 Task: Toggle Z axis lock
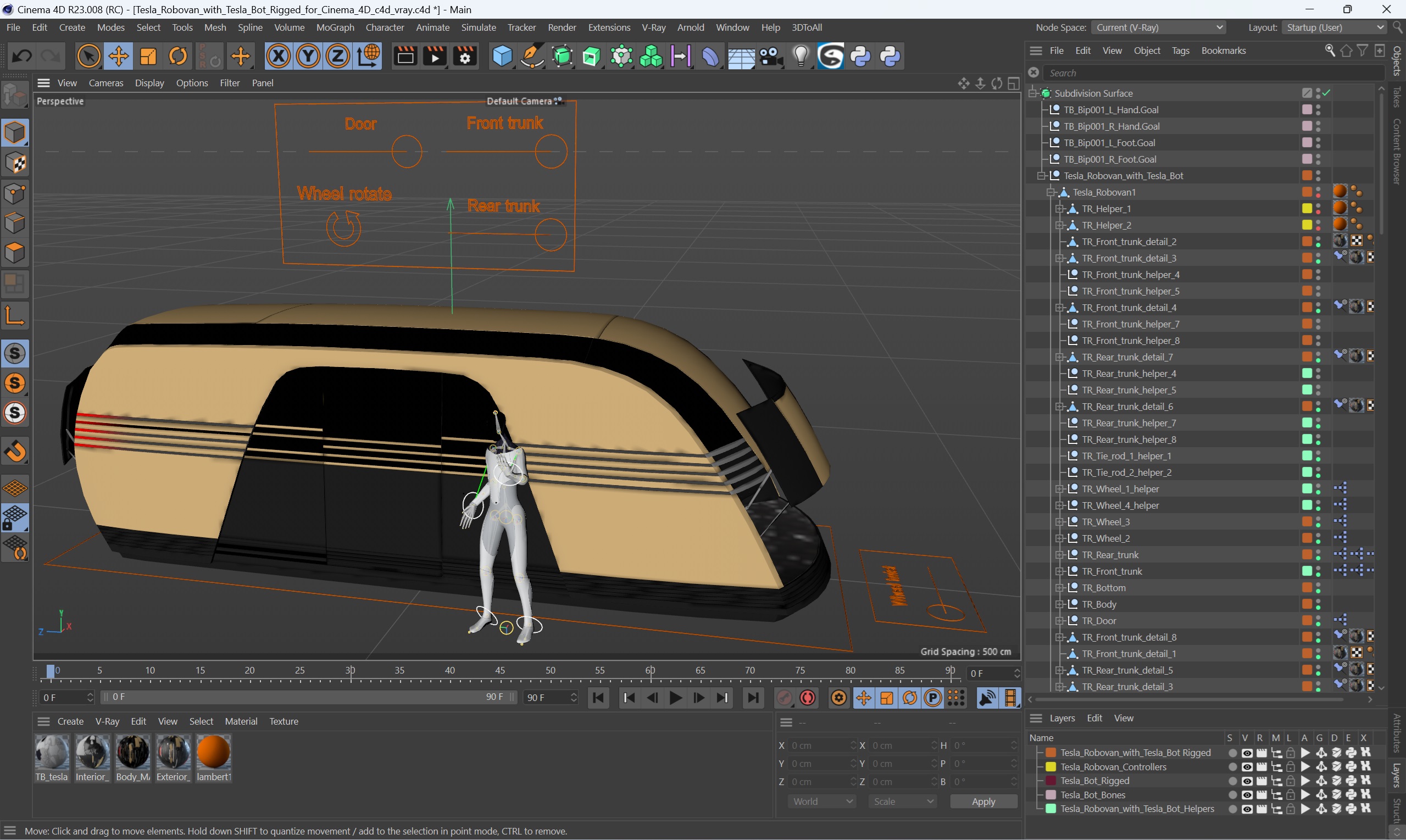click(x=338, y=56)
